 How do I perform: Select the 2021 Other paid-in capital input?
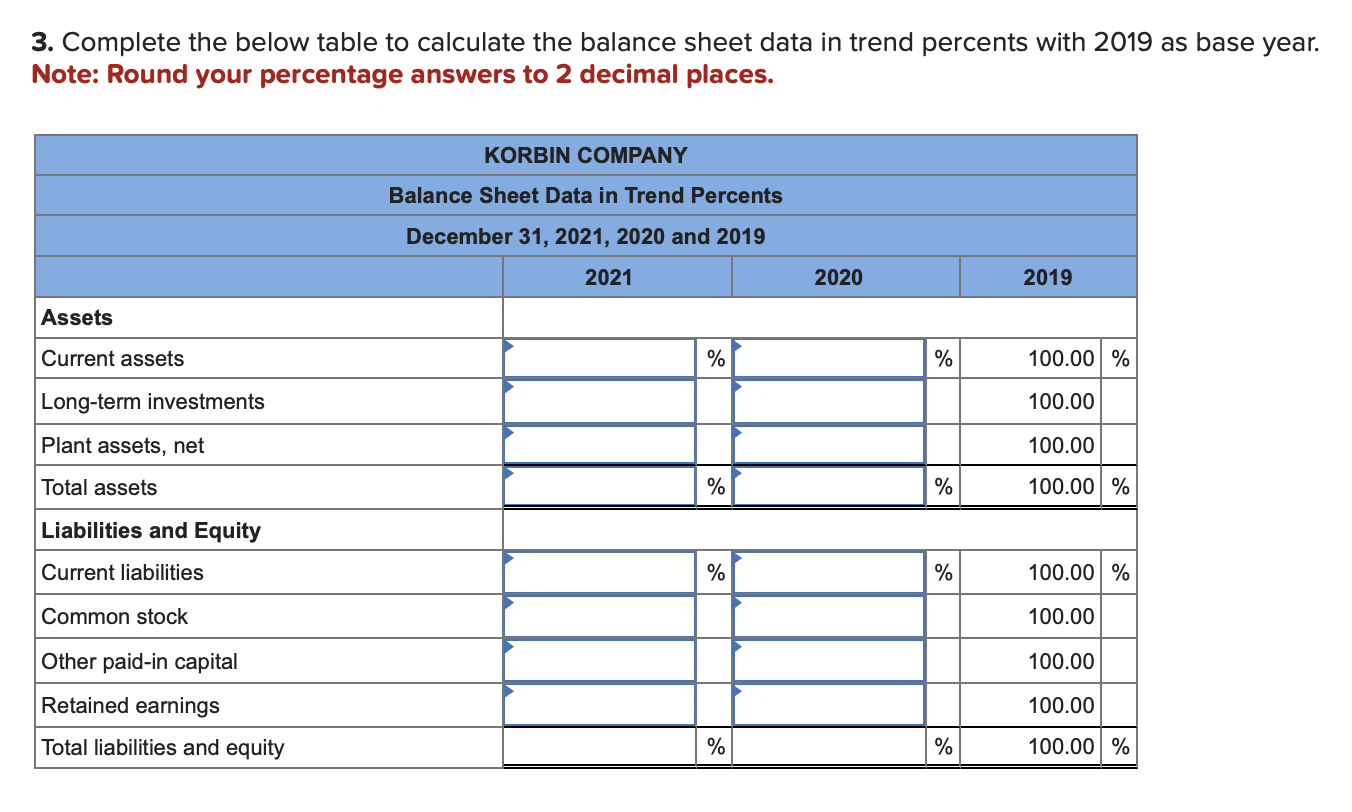[600, 661]
